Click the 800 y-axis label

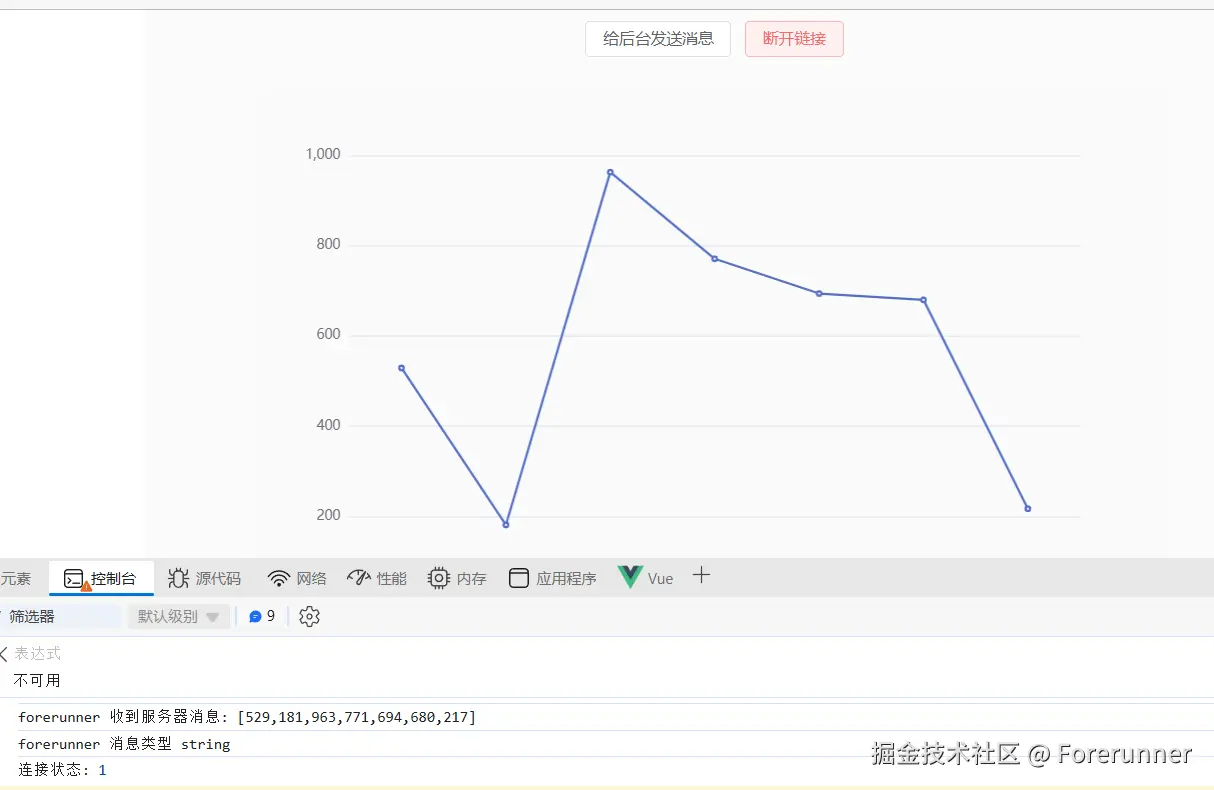click(328, 244)
